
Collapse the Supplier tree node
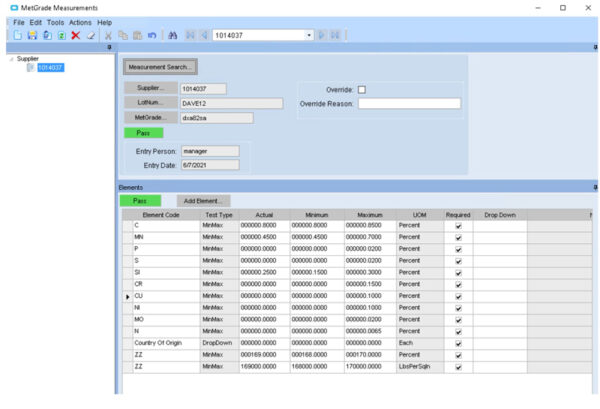(11, 59)
